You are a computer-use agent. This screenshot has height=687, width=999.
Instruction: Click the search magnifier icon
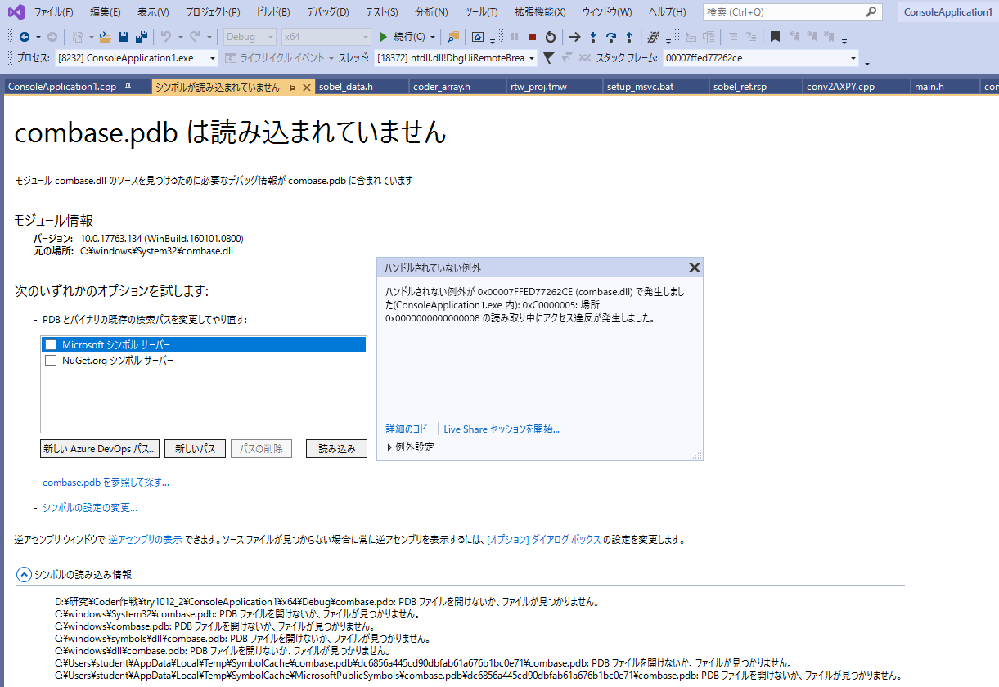871,11
